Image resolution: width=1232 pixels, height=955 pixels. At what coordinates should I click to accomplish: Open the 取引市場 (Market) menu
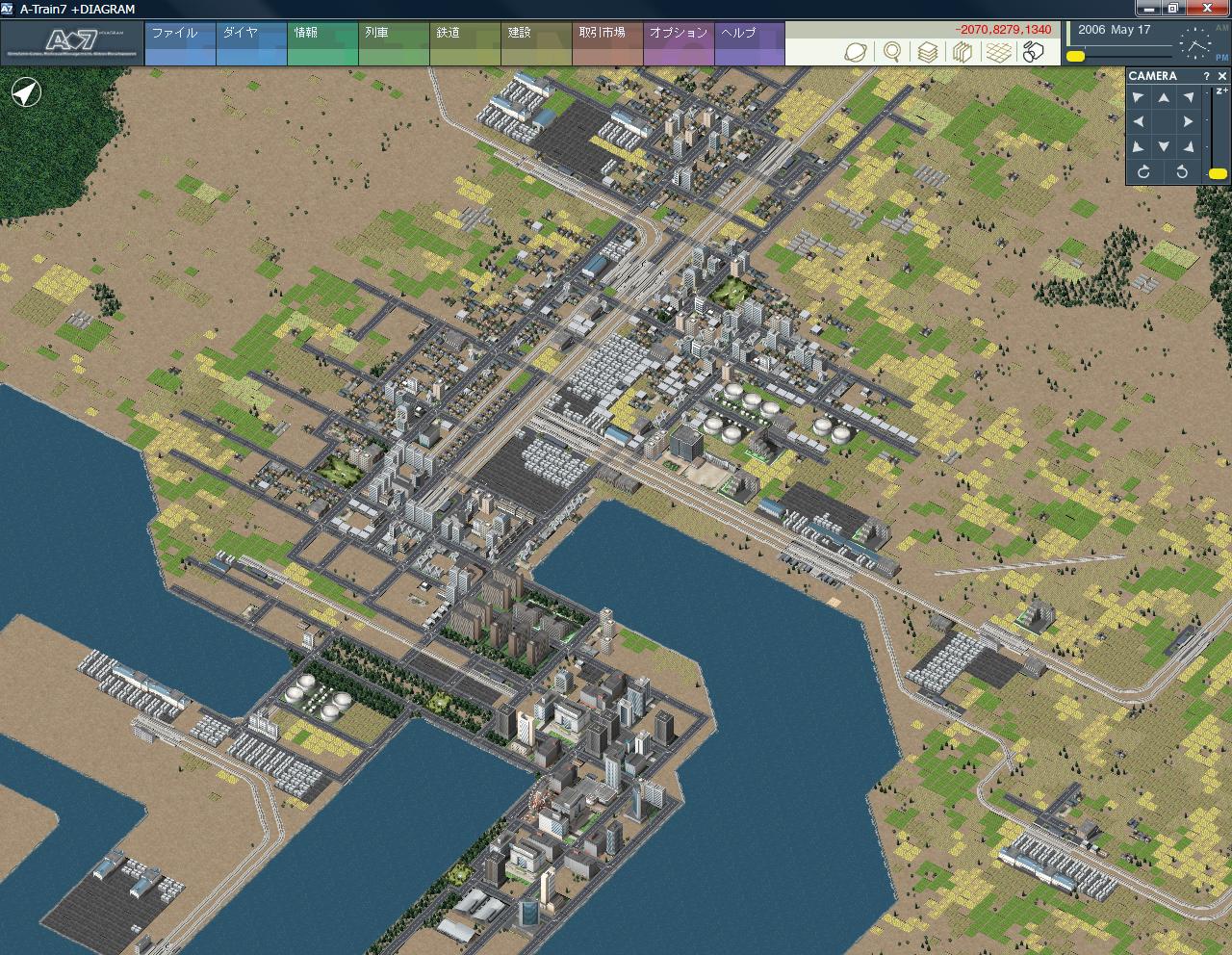[x=607, y=44]
